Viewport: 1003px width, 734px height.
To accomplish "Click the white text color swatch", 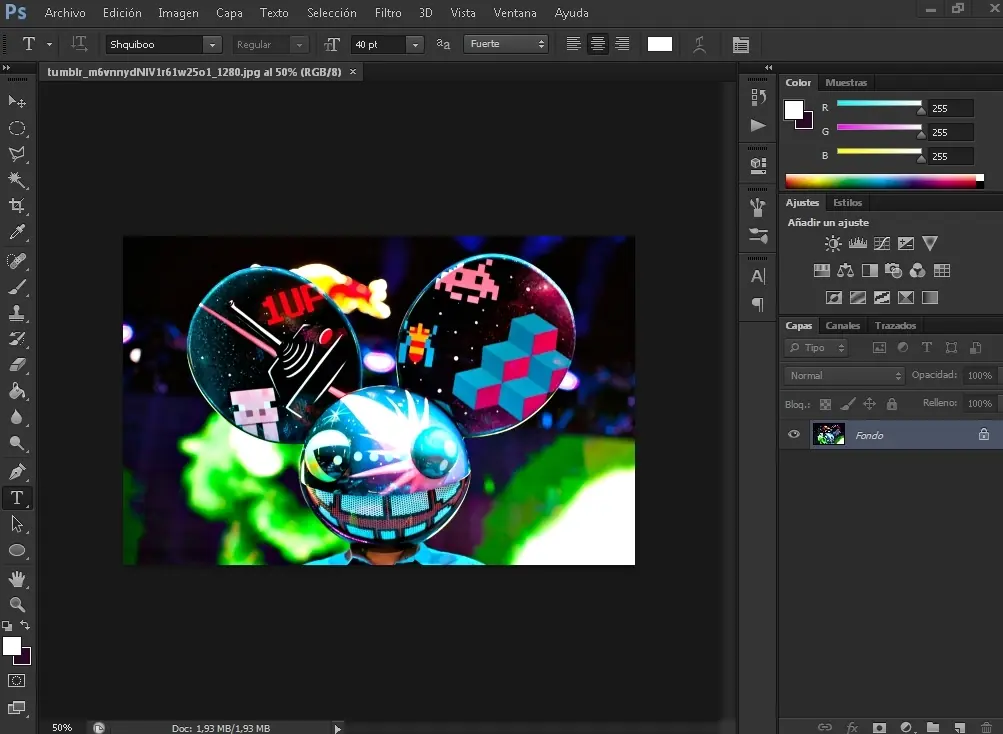I will [660, 44].
